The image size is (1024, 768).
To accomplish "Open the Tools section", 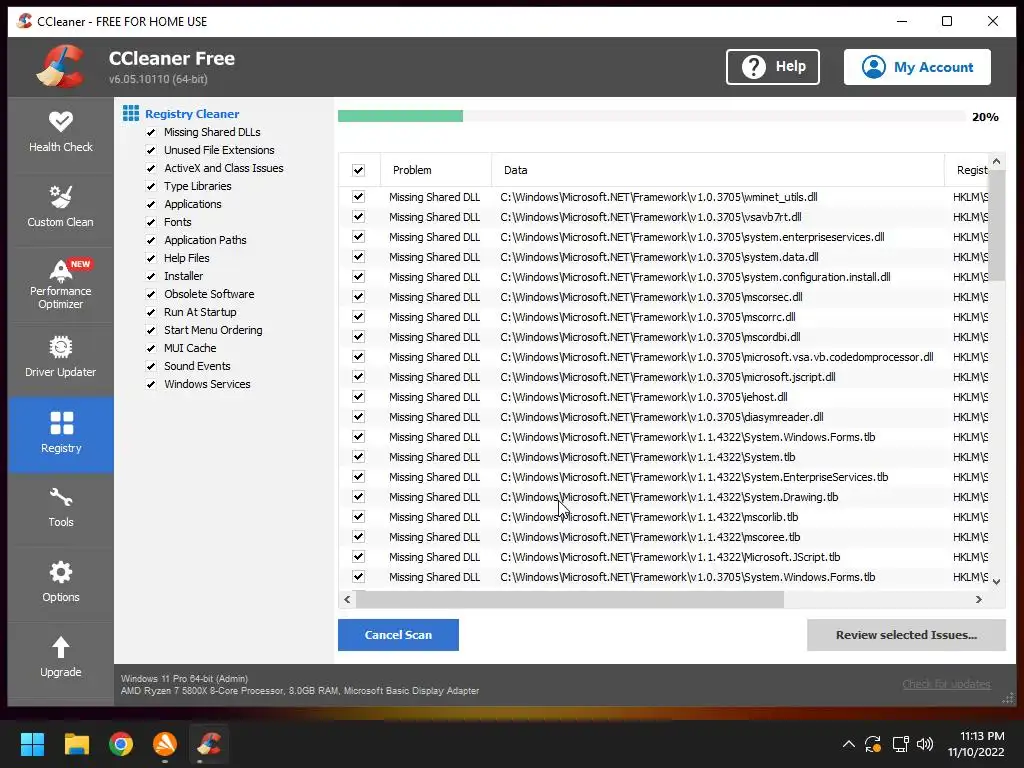I will pos(61,508).
